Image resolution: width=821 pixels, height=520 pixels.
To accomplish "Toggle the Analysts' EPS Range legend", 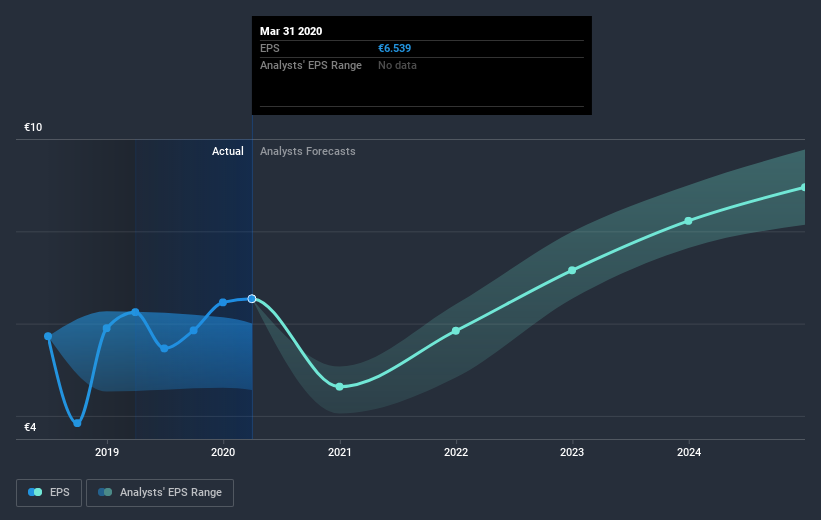I will coord(160,492).
